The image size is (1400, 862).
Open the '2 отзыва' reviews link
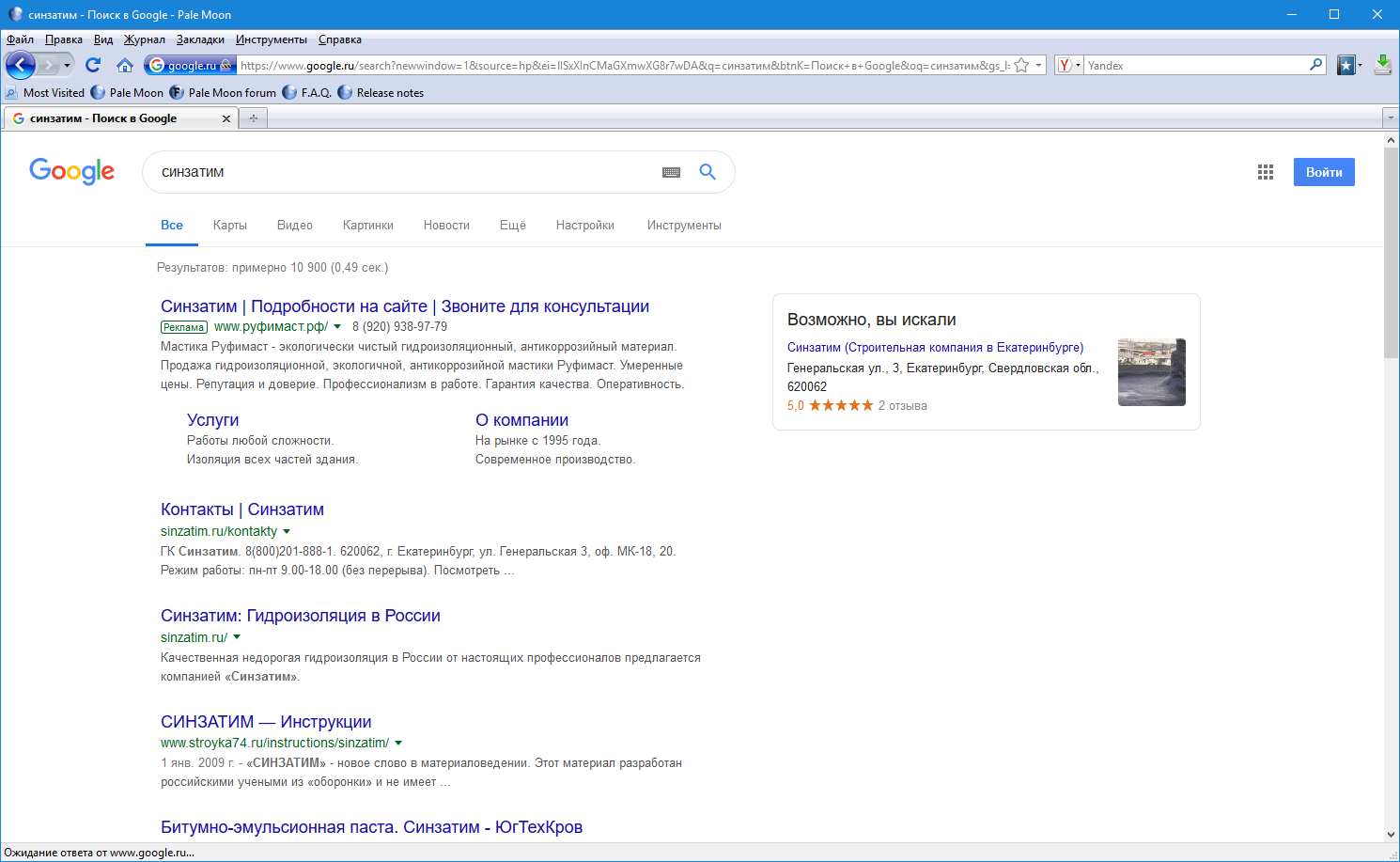pos(903,406)
